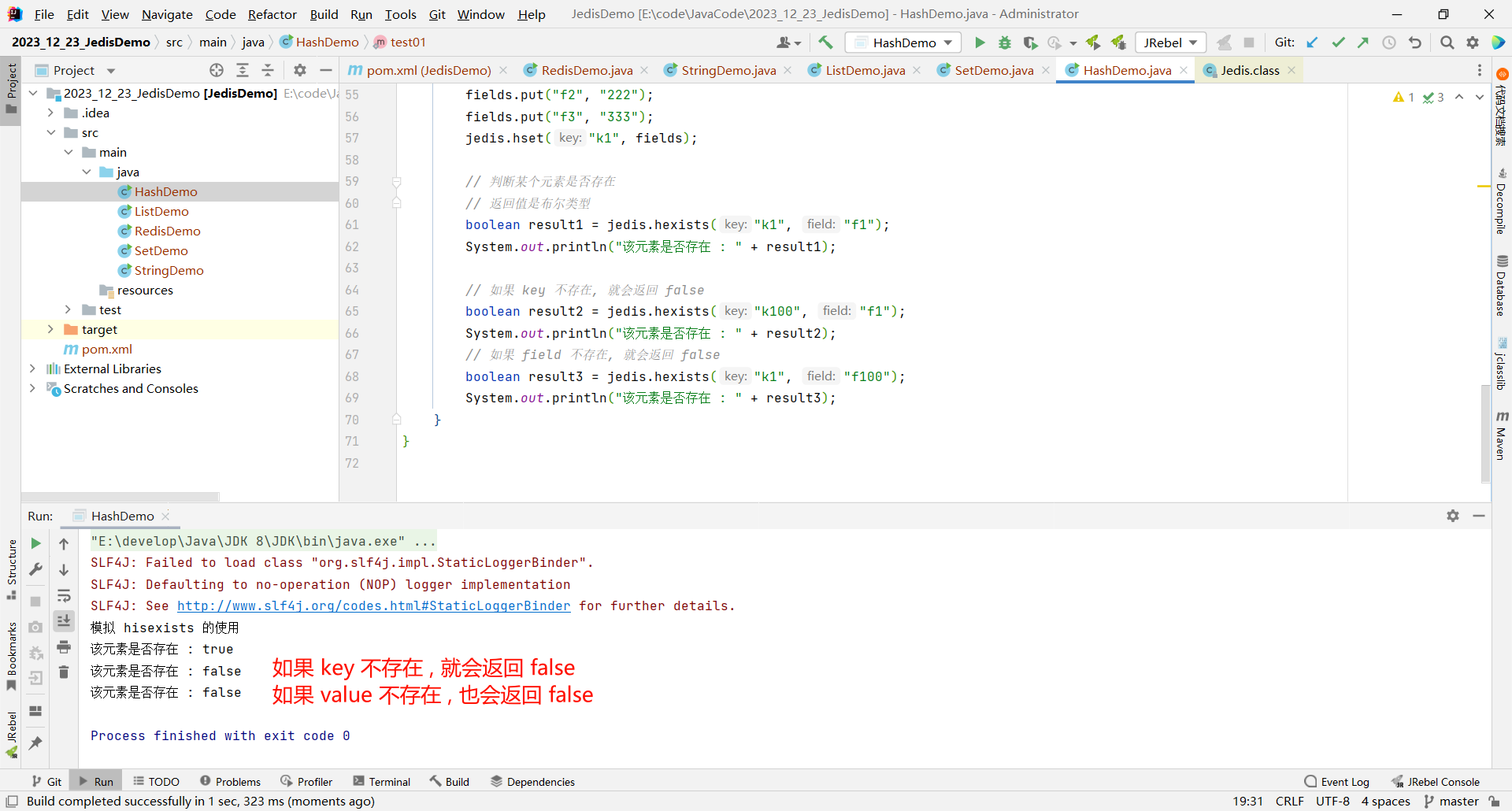The height and width of the screenshot is (811, 1512).
Task: Toggle the JRebel side tool window
Action: pos(11,735)
